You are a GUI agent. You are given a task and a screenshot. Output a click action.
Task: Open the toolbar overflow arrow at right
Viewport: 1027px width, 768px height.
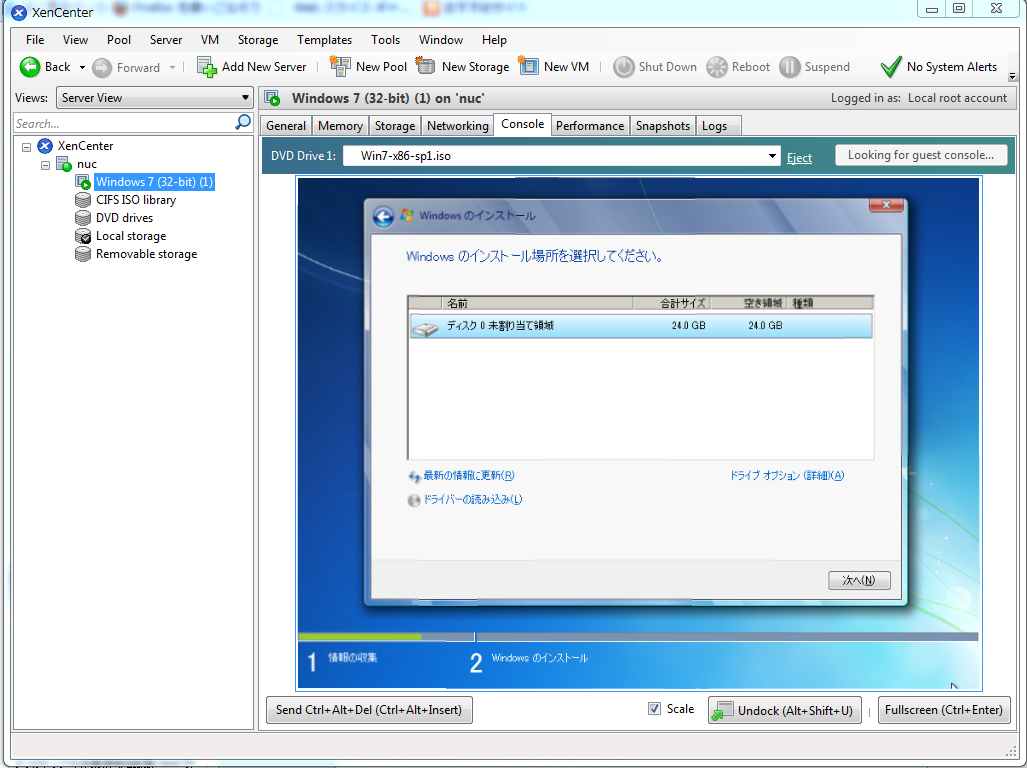pyautogui.click(x=1013, y=77)
